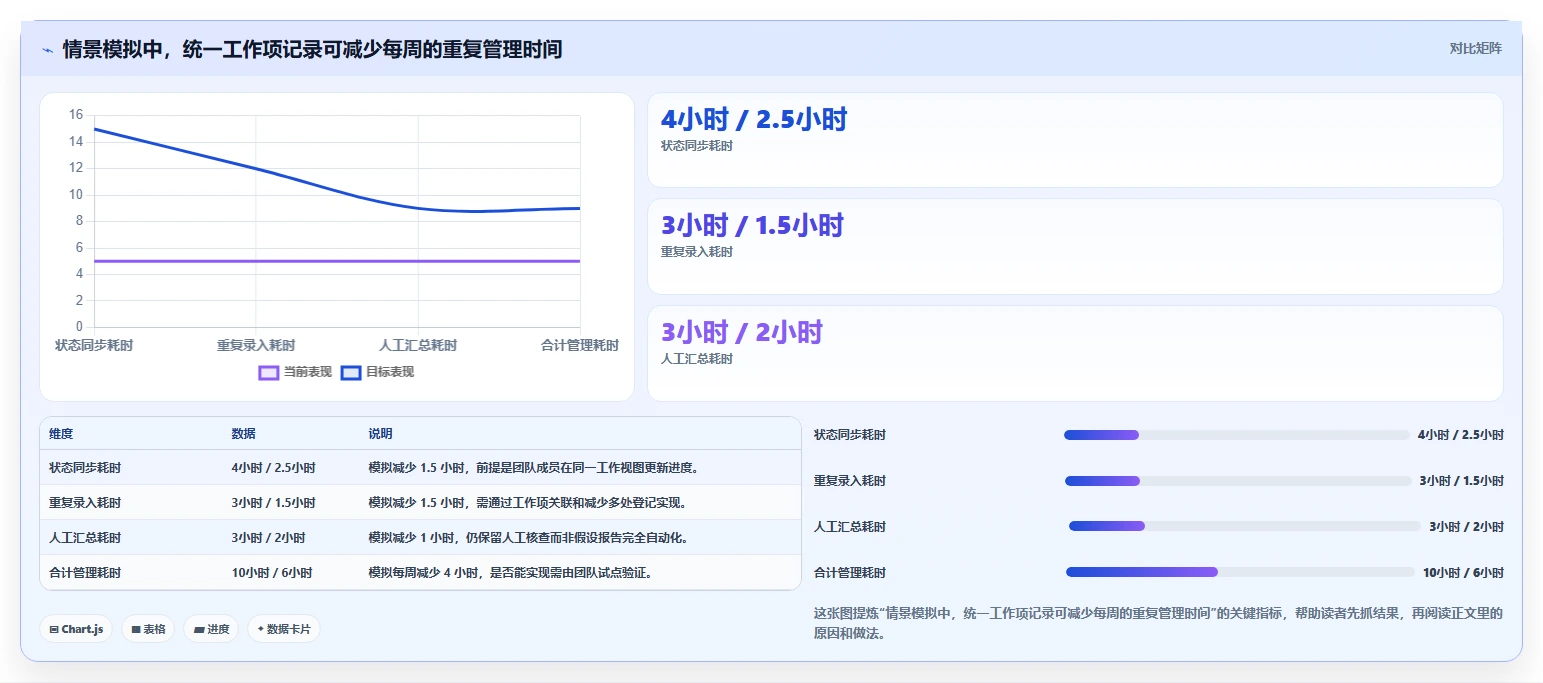The height and width of the screenshot is (683, 1543).
Task: Open the 3小时 / 2小时 data card
Action: [1075, 353]
